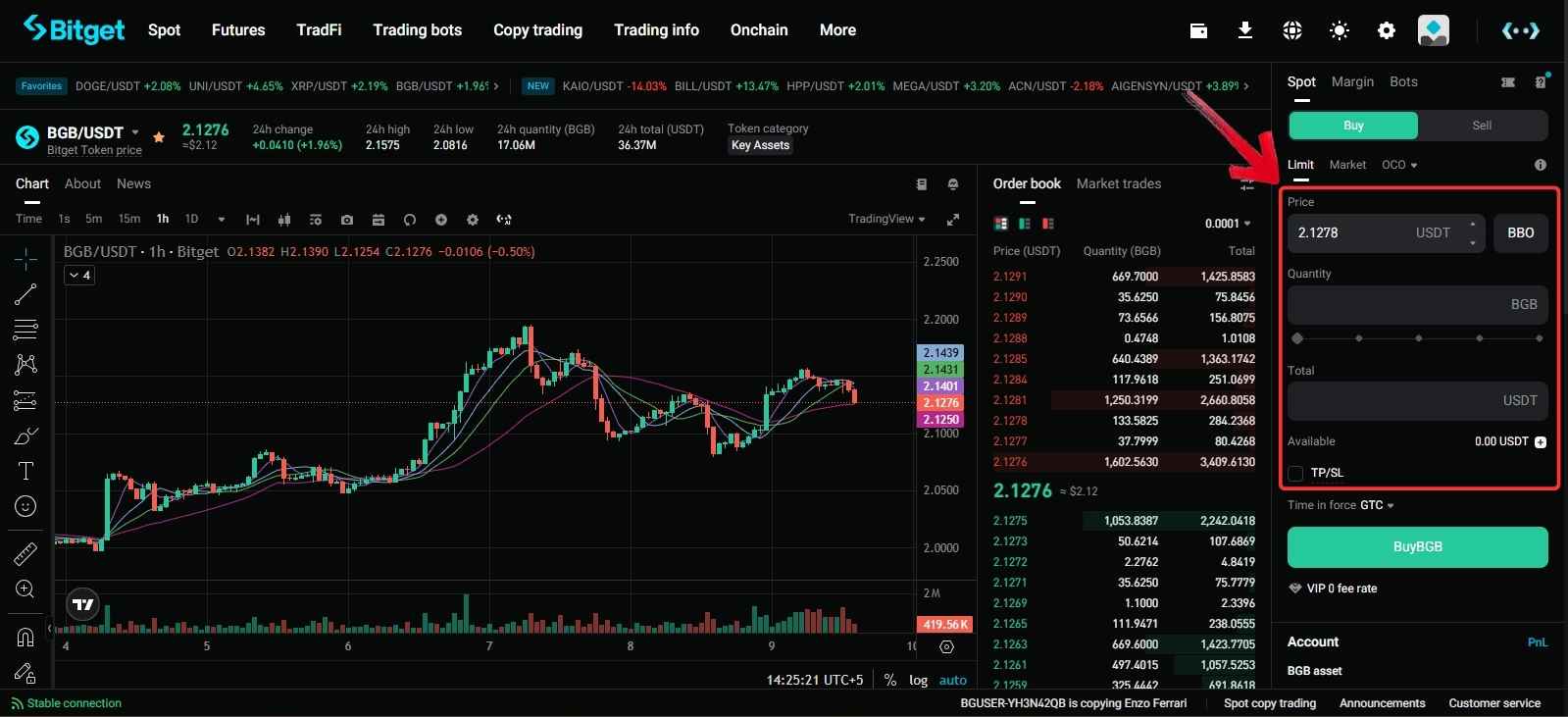Screen dimensions: 1568x717
Task: Open the language globe icon
Action: click(x=1292, y=30)
